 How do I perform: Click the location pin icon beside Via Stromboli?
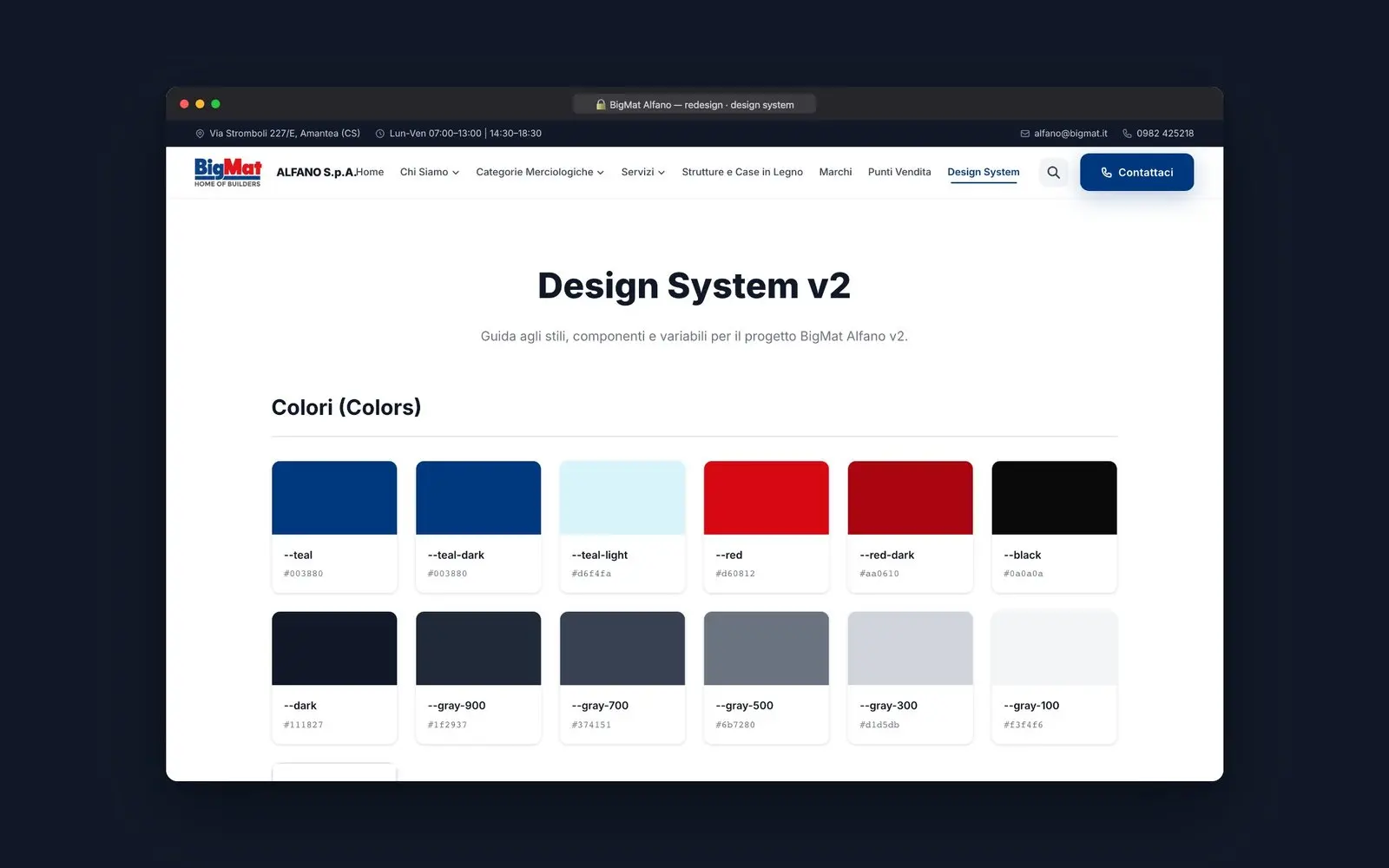click(200, 134)
